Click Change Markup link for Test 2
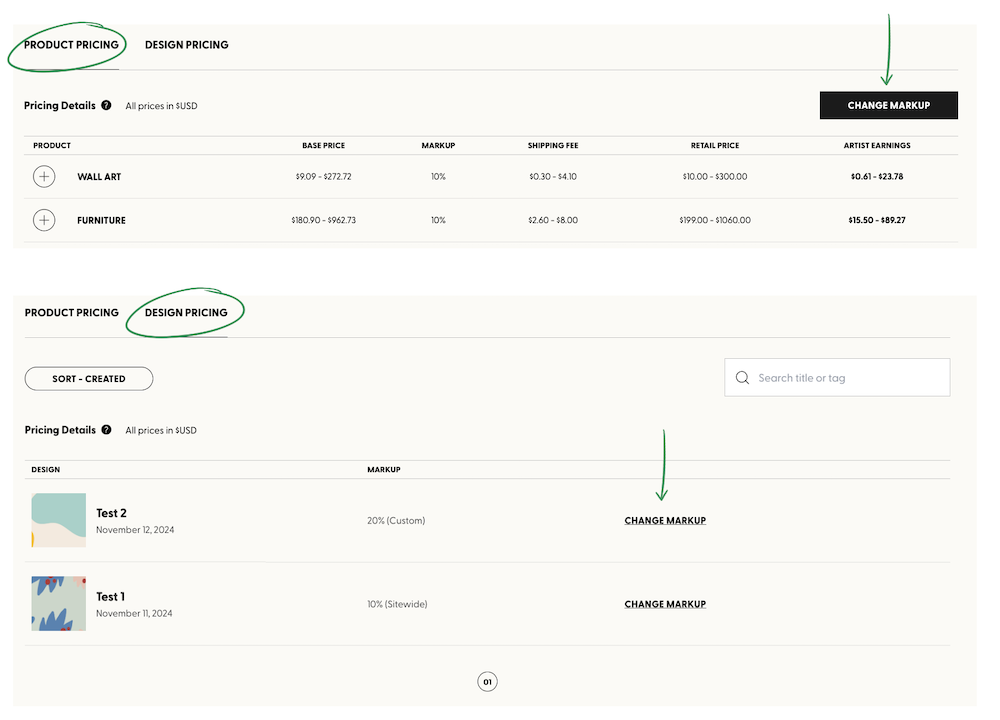 click(x=665, y=521)
